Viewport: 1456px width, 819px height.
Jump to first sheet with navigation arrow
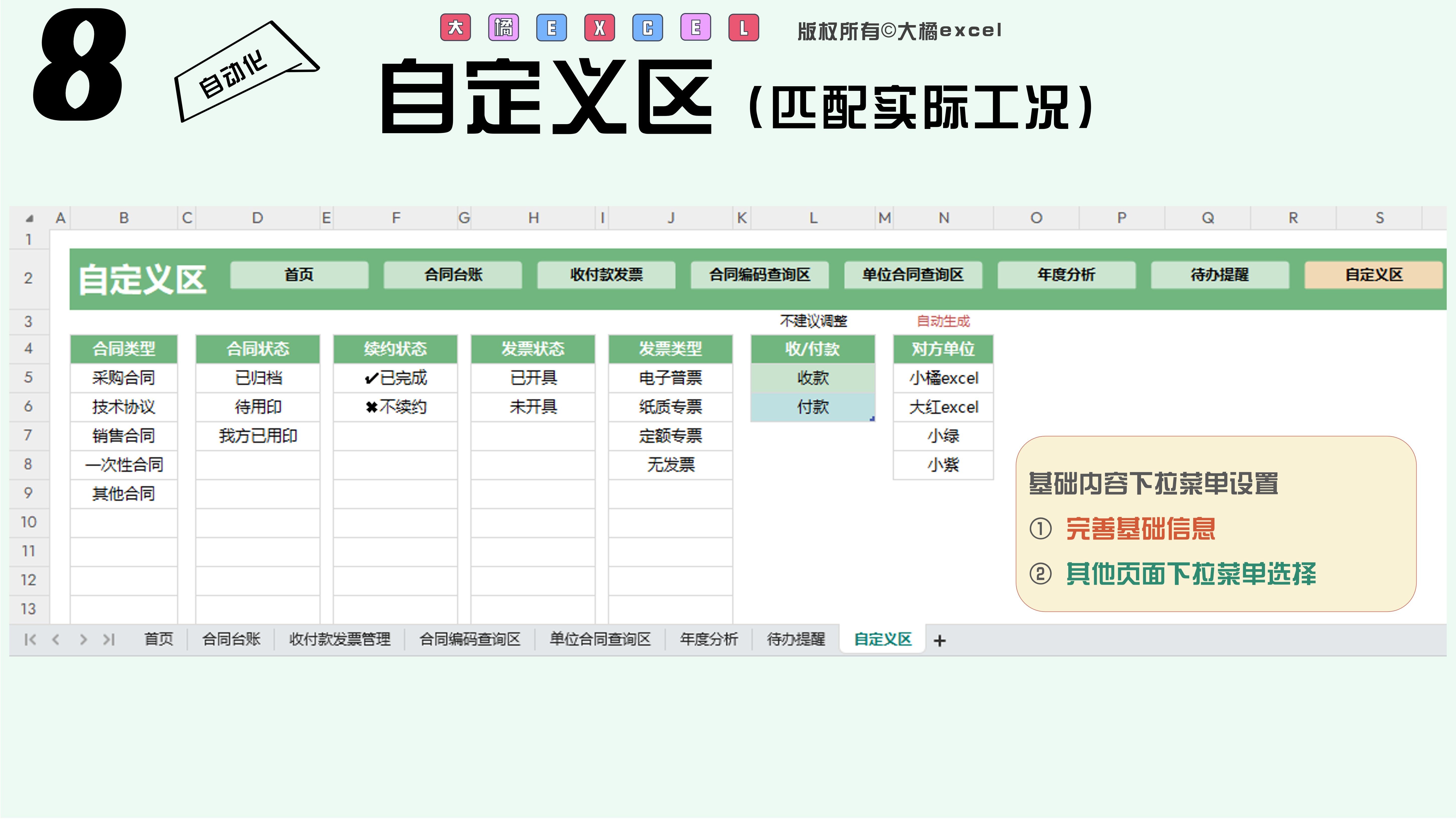(30, 639)
